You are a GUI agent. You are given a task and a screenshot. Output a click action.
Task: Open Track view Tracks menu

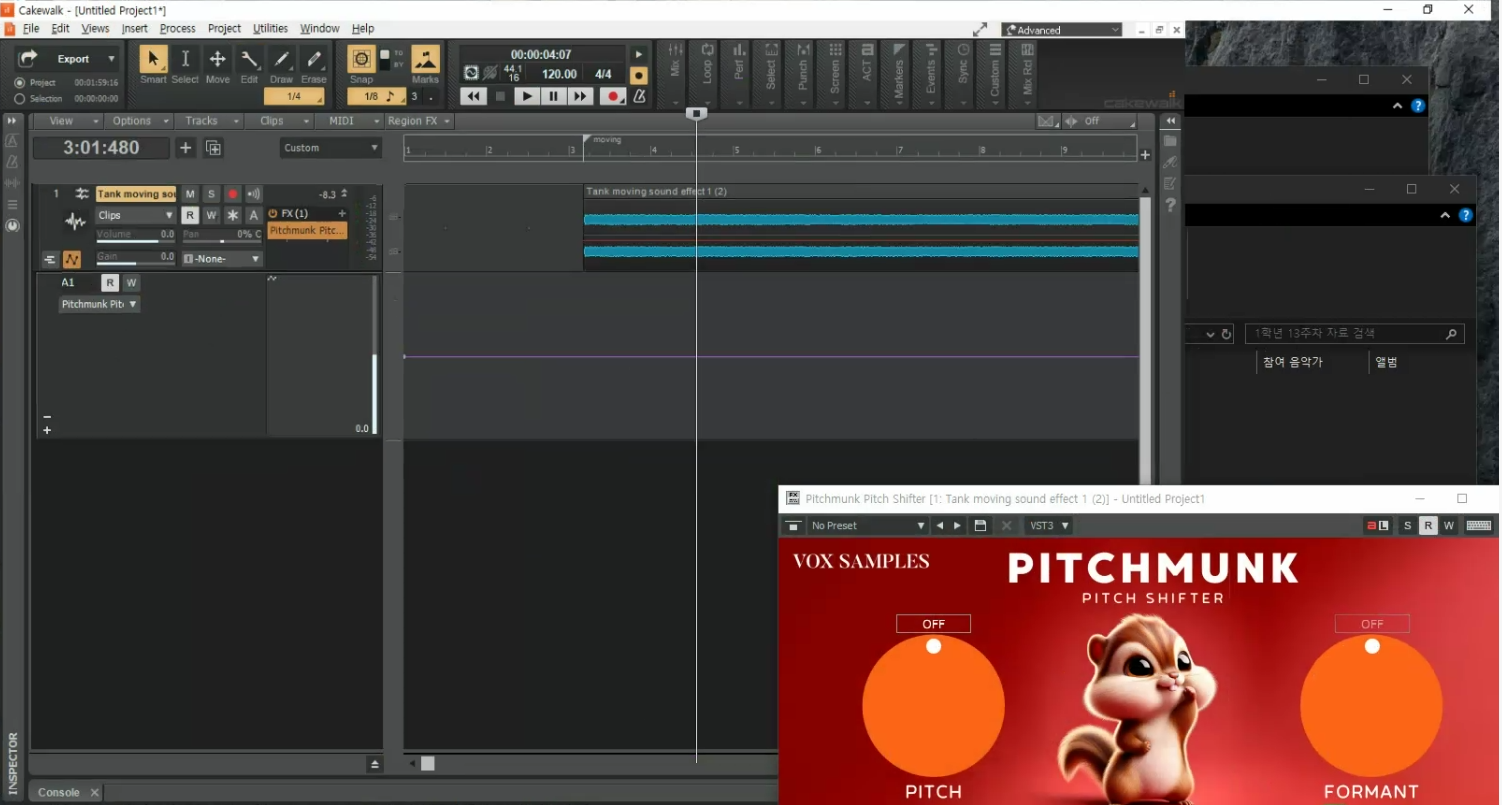[x=209, y=121]
